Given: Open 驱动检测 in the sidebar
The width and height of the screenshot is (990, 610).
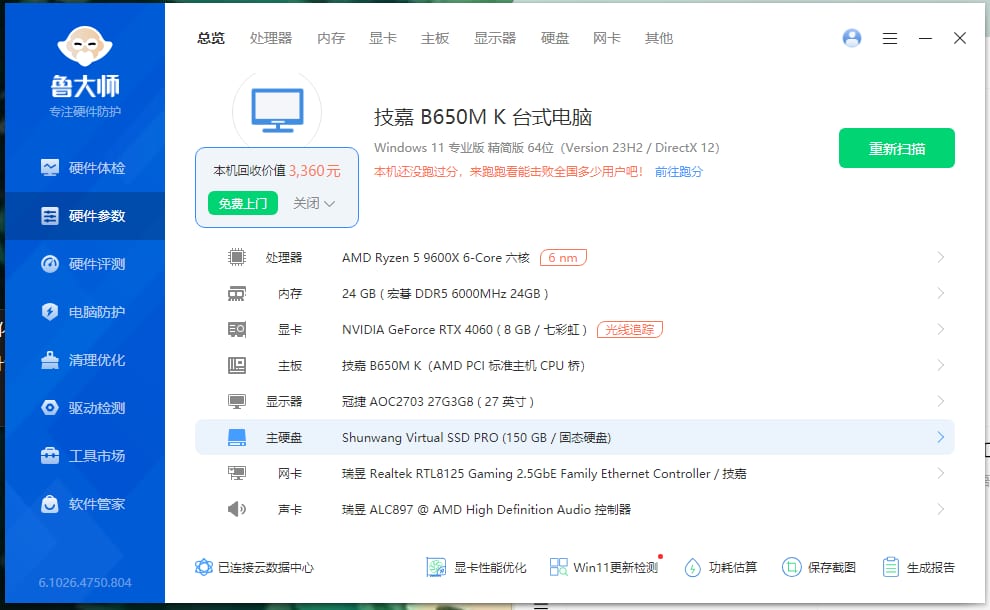Looking at the screenshot, I should 84,408.
